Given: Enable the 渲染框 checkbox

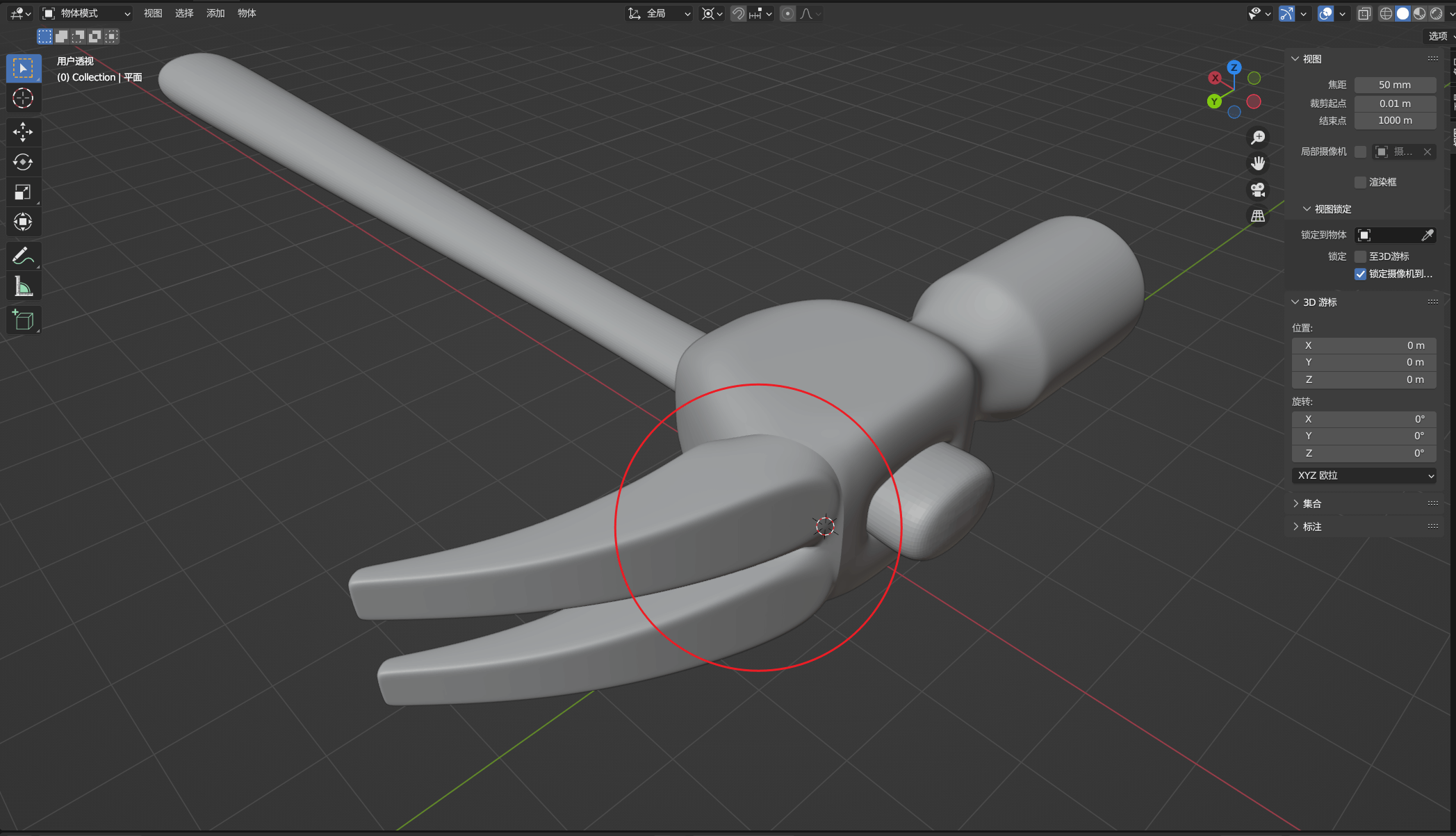Looking at the screenshot, I should tap(1360, 182).
